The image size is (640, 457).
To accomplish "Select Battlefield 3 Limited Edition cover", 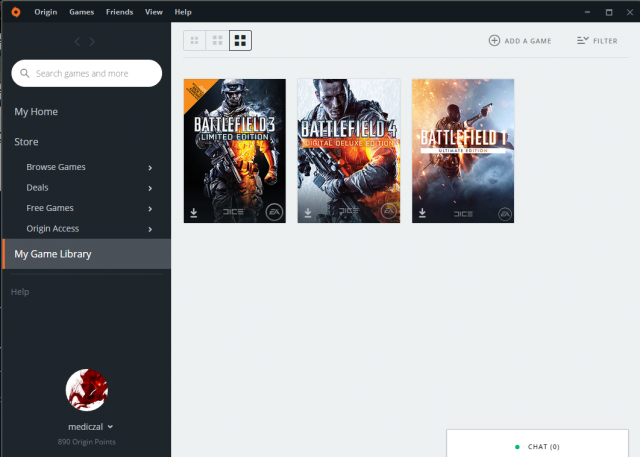I will coord(235,151).
